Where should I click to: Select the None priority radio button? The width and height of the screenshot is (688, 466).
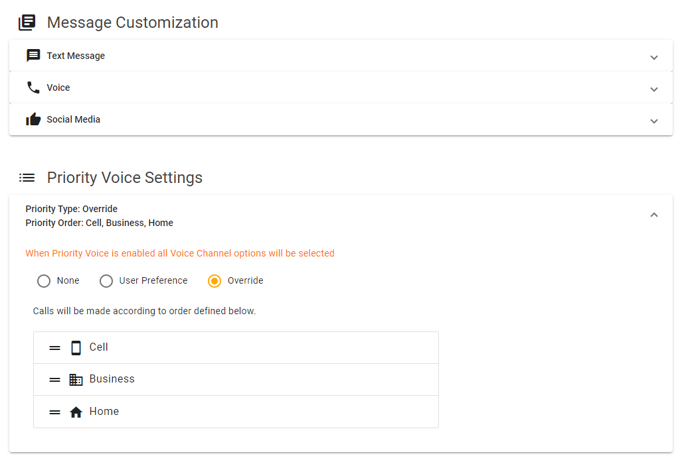(43, 281)
